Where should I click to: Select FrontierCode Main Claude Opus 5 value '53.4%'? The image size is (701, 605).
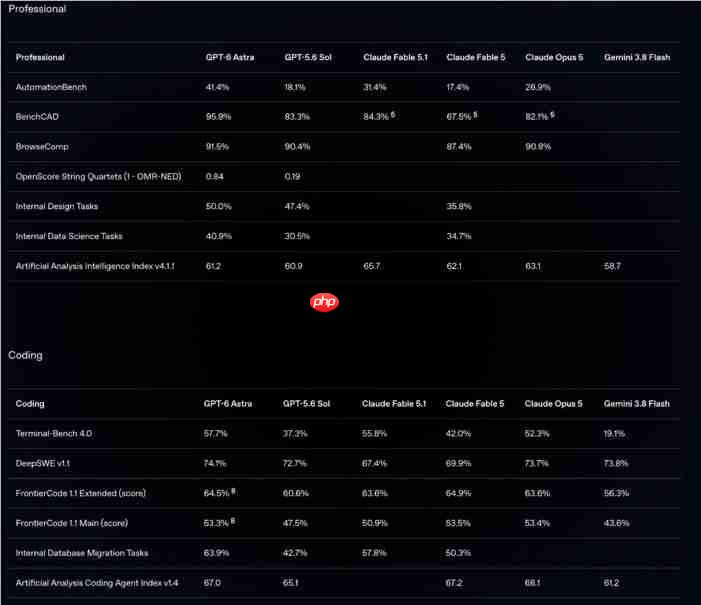click(x=537, y=523)
